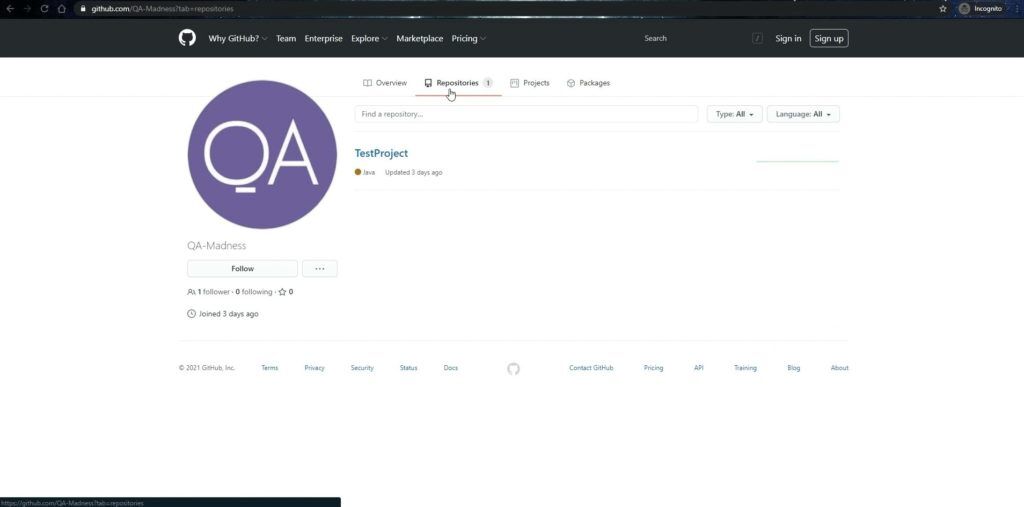View the 0 following list
This screenshot has width=1024, height=507.
(254, 292)
